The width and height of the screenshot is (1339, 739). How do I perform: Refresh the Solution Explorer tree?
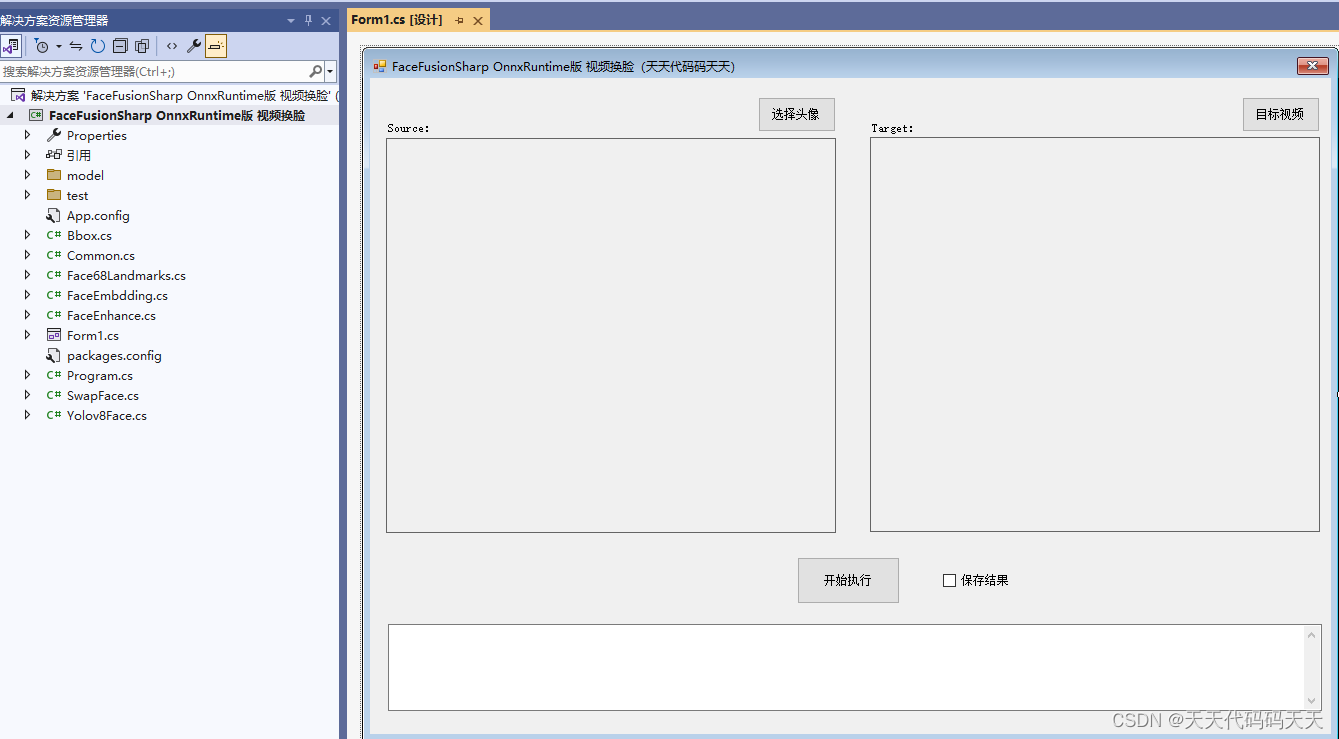(x=97, y=46)
